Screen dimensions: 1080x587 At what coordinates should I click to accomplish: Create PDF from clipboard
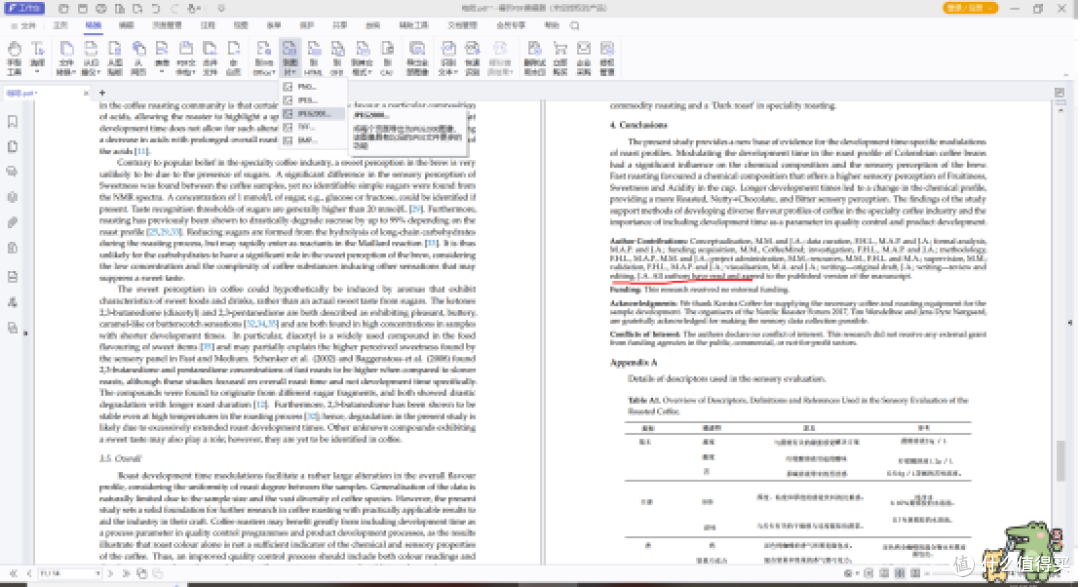click(114, 57)
